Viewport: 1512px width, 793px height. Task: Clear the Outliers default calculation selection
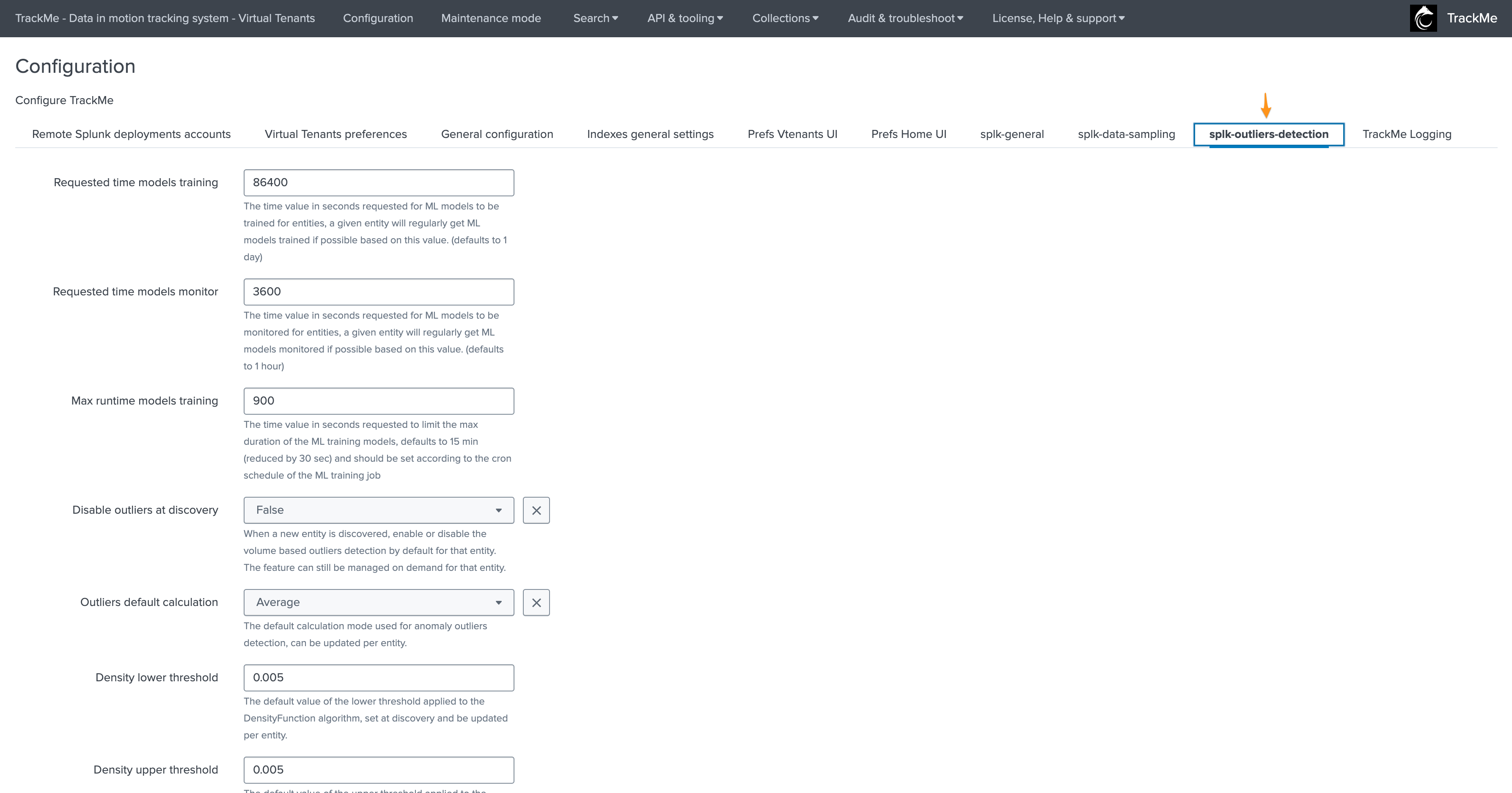[x=536, y=602]
